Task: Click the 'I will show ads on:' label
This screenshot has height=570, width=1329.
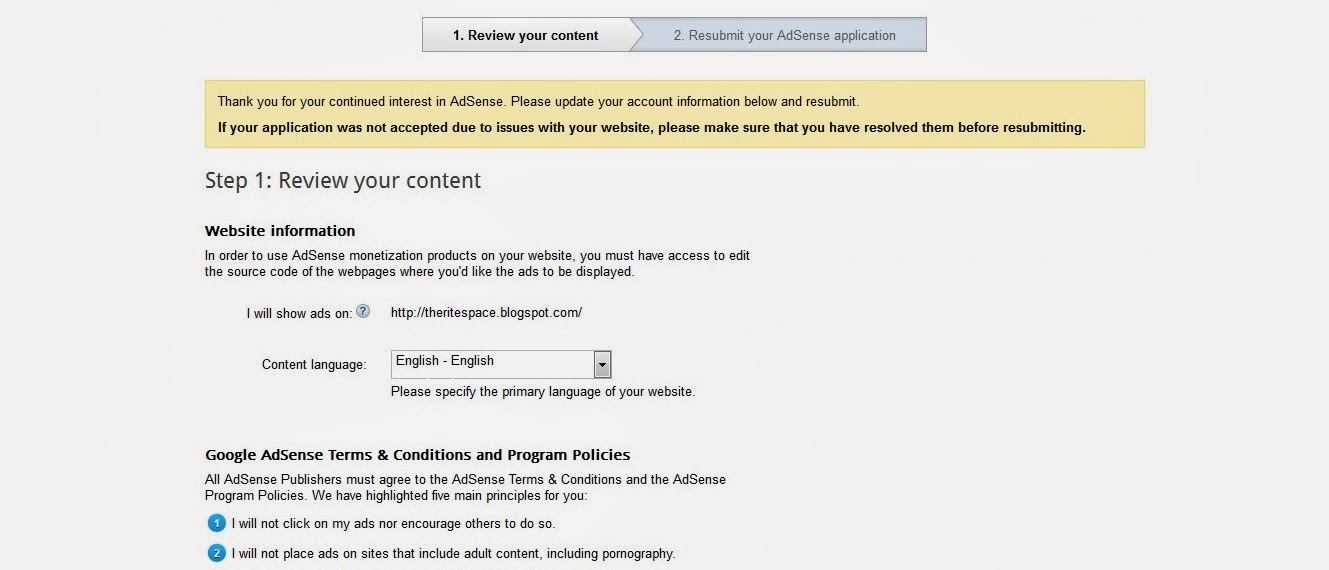Action: click(x=299, y=313)
